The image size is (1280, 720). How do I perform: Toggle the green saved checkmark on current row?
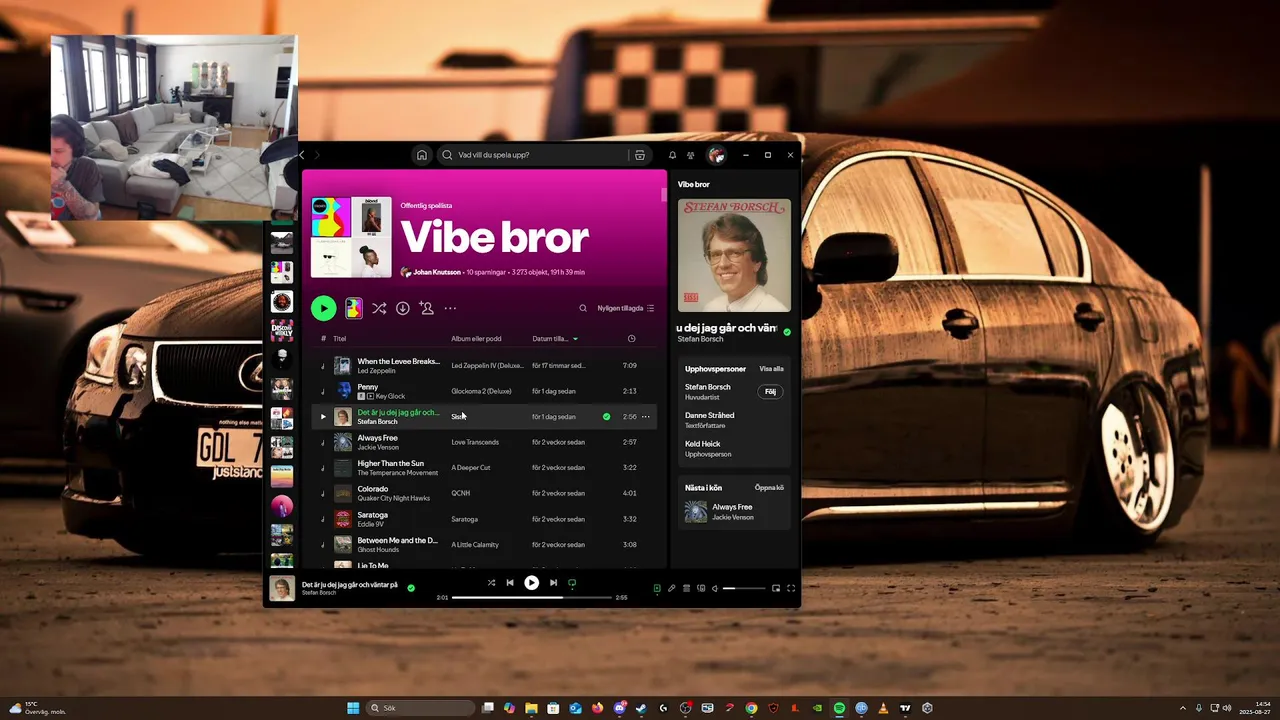[606, 417]
